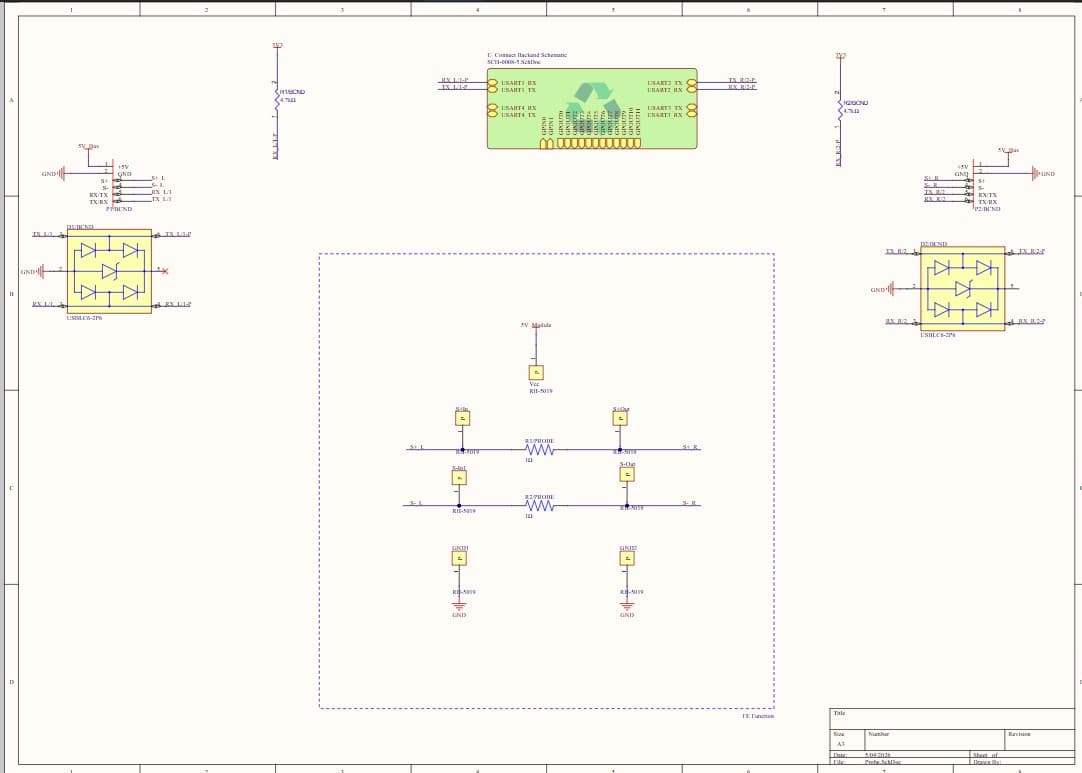Select the S+Out test point pad
The height and width of the screenshot is (773, 1082).
pyautogui.click(x=620, y=418)
